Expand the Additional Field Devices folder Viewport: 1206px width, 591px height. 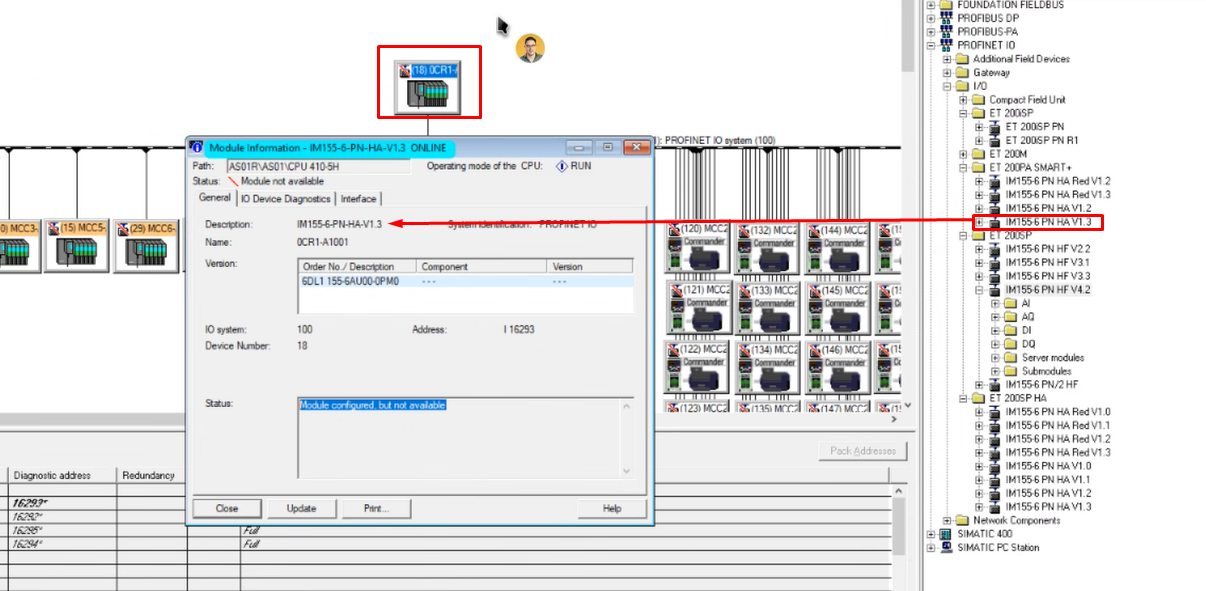click(947, 59)
